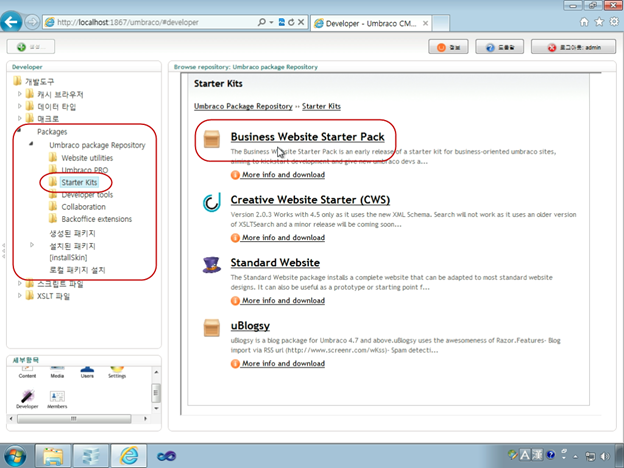Open a new blank browser tab
The width and height of the screenshot is (624, 468).
(441, 23)
